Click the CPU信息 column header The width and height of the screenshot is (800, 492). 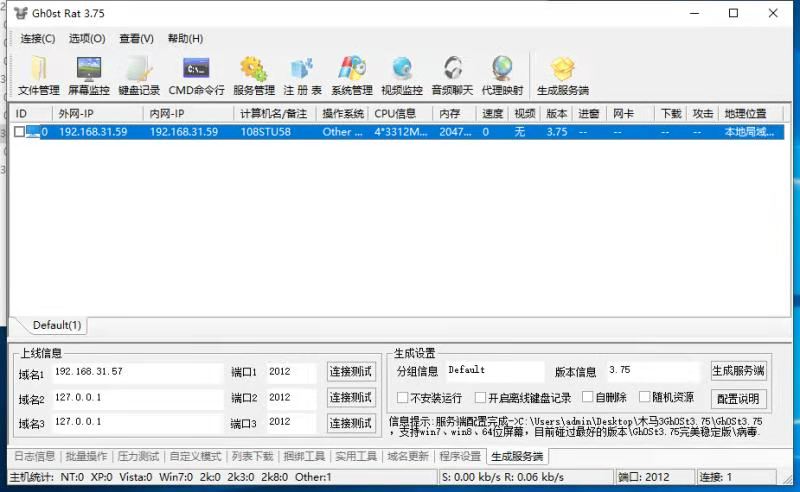point(401,114)
